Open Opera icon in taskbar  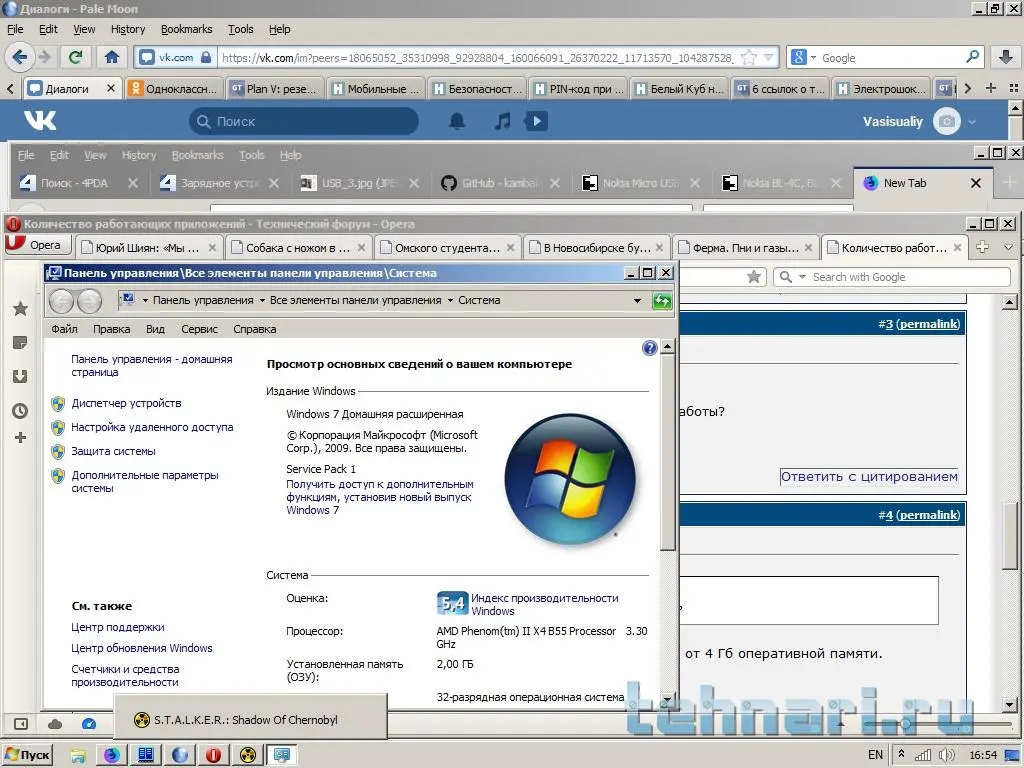[x=214, y=755]
